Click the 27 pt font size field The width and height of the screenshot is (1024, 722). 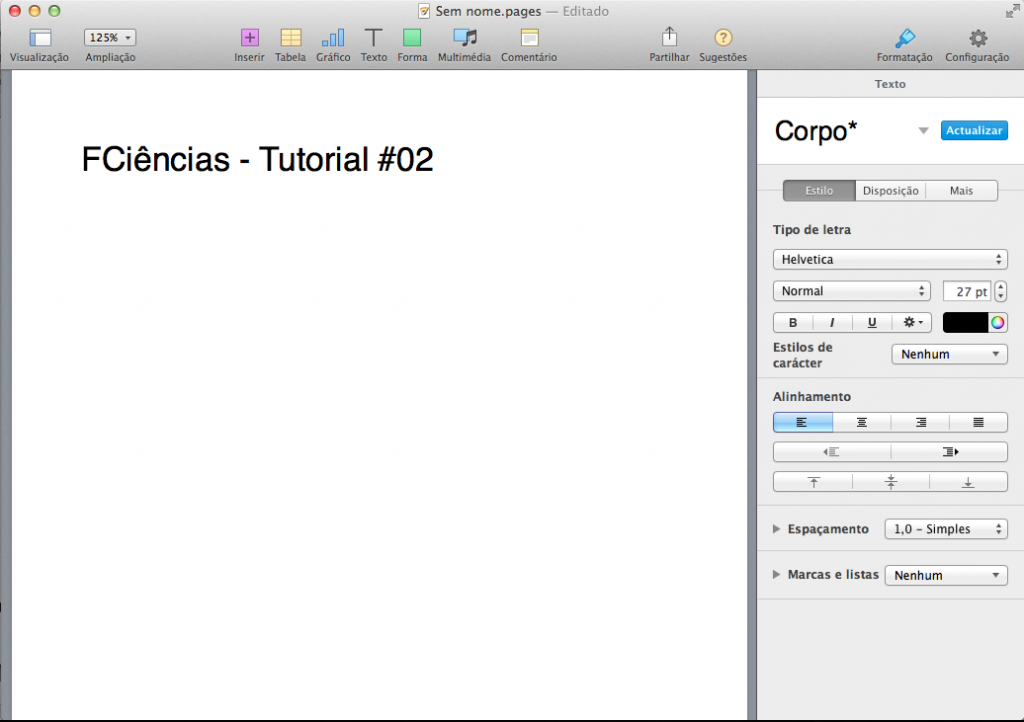pyautogui.click(x=967, y=291)
